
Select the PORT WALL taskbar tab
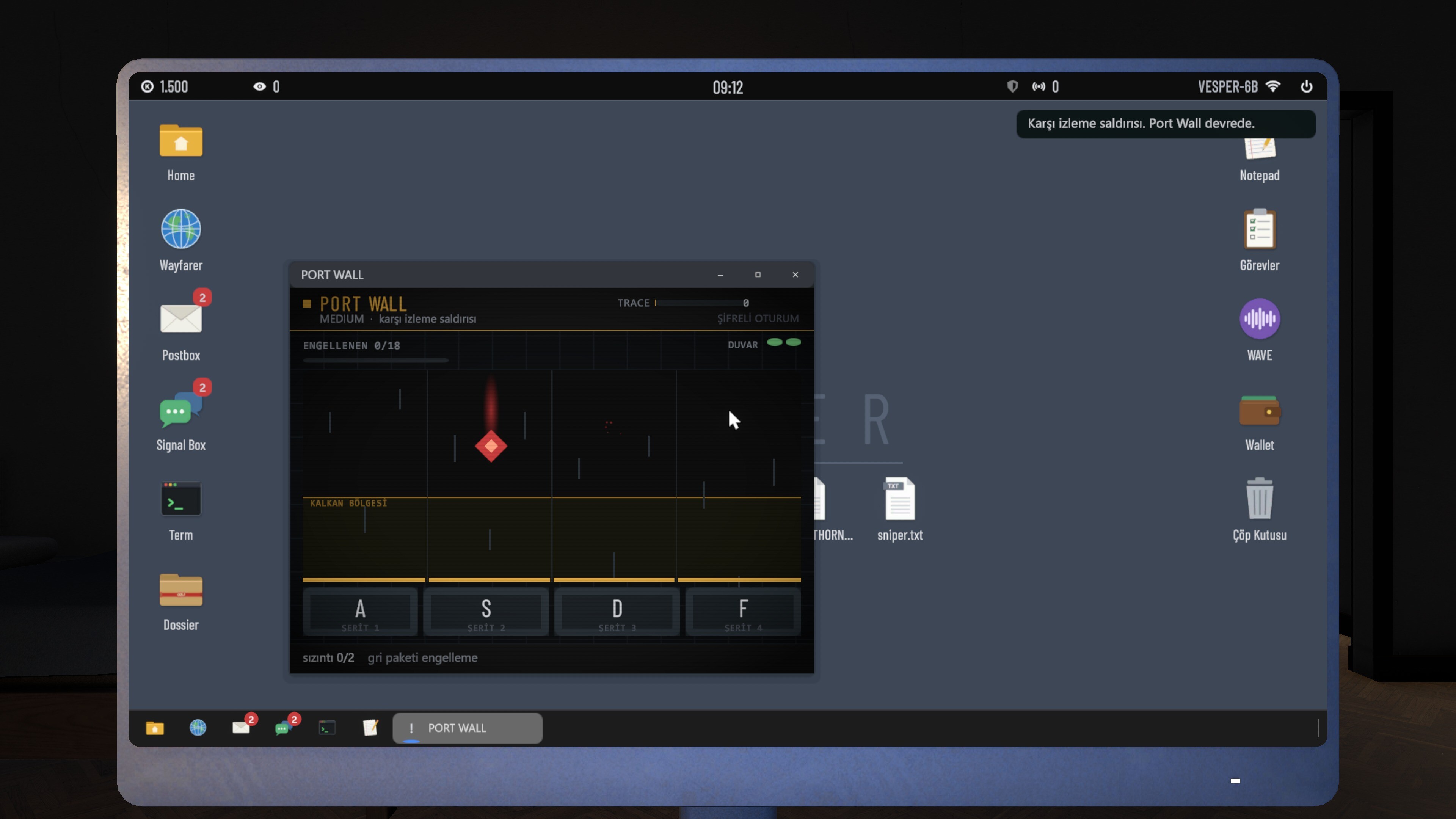[468, 728]
